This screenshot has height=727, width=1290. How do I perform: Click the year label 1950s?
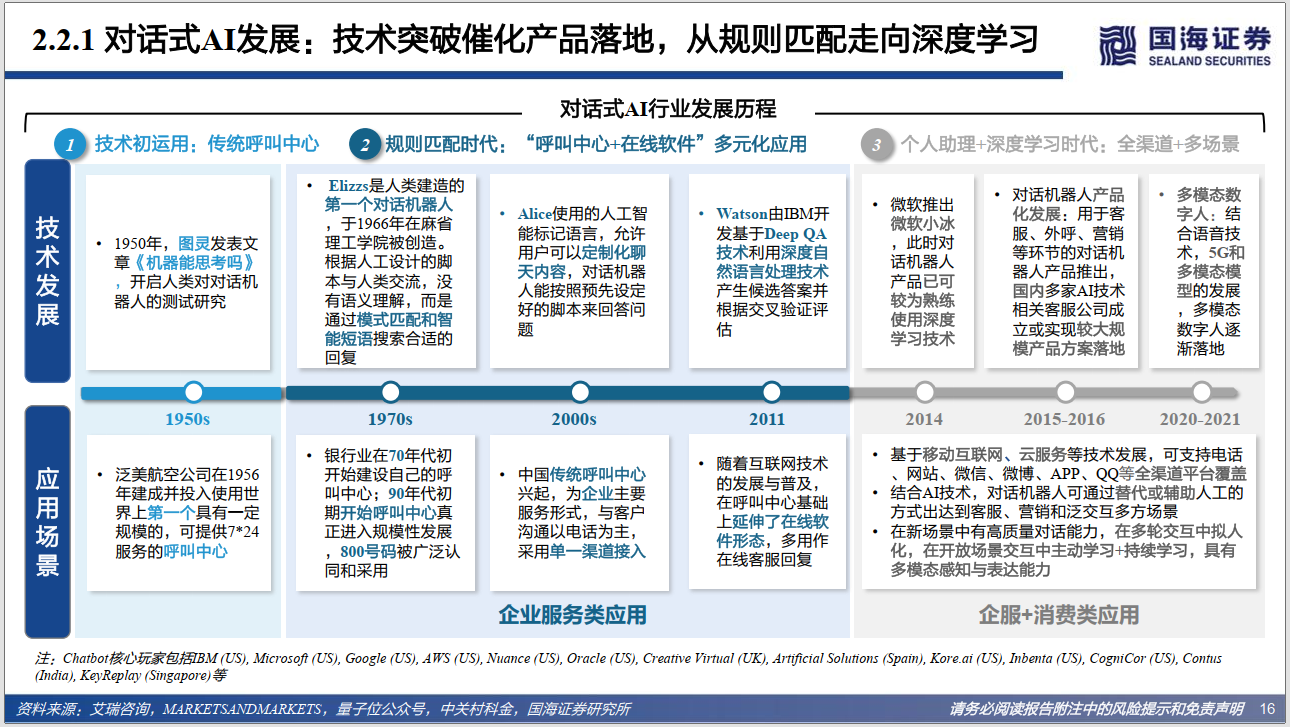(188, 420)
